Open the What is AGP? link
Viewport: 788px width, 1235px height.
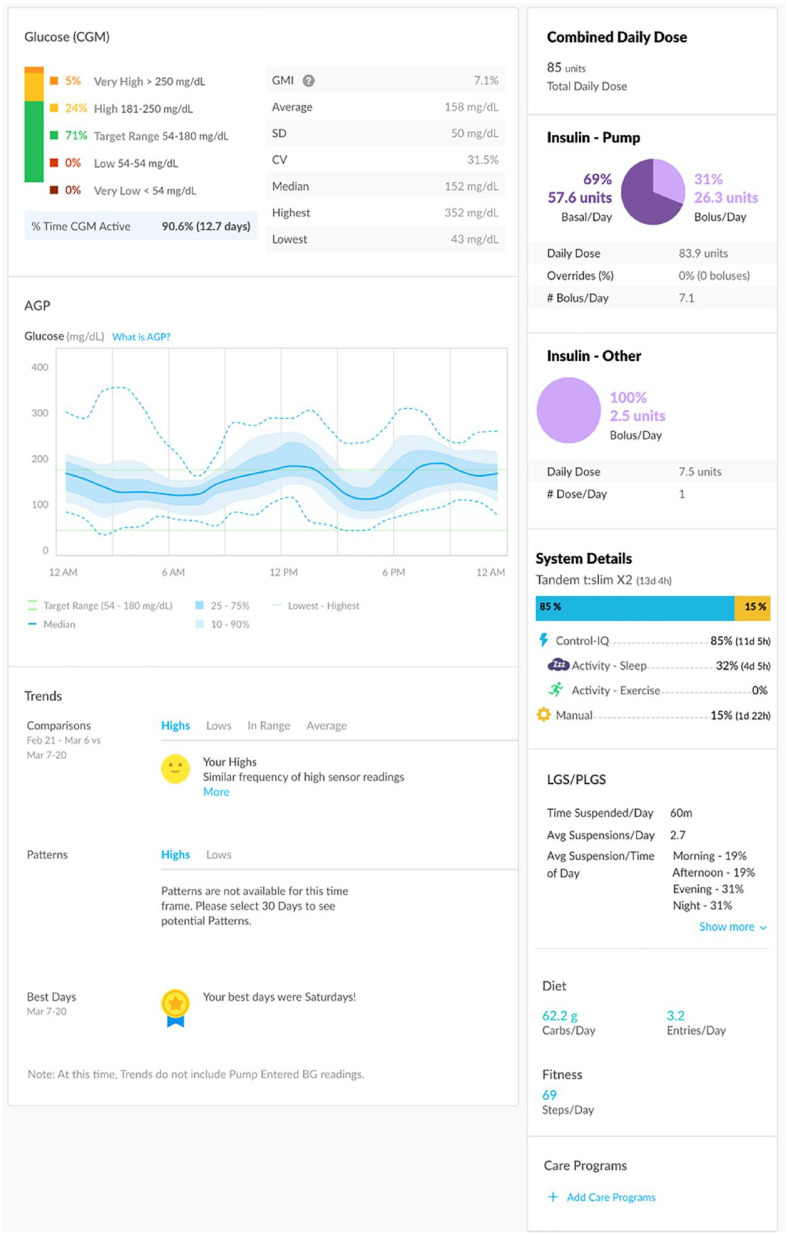[x=141, y=337]
